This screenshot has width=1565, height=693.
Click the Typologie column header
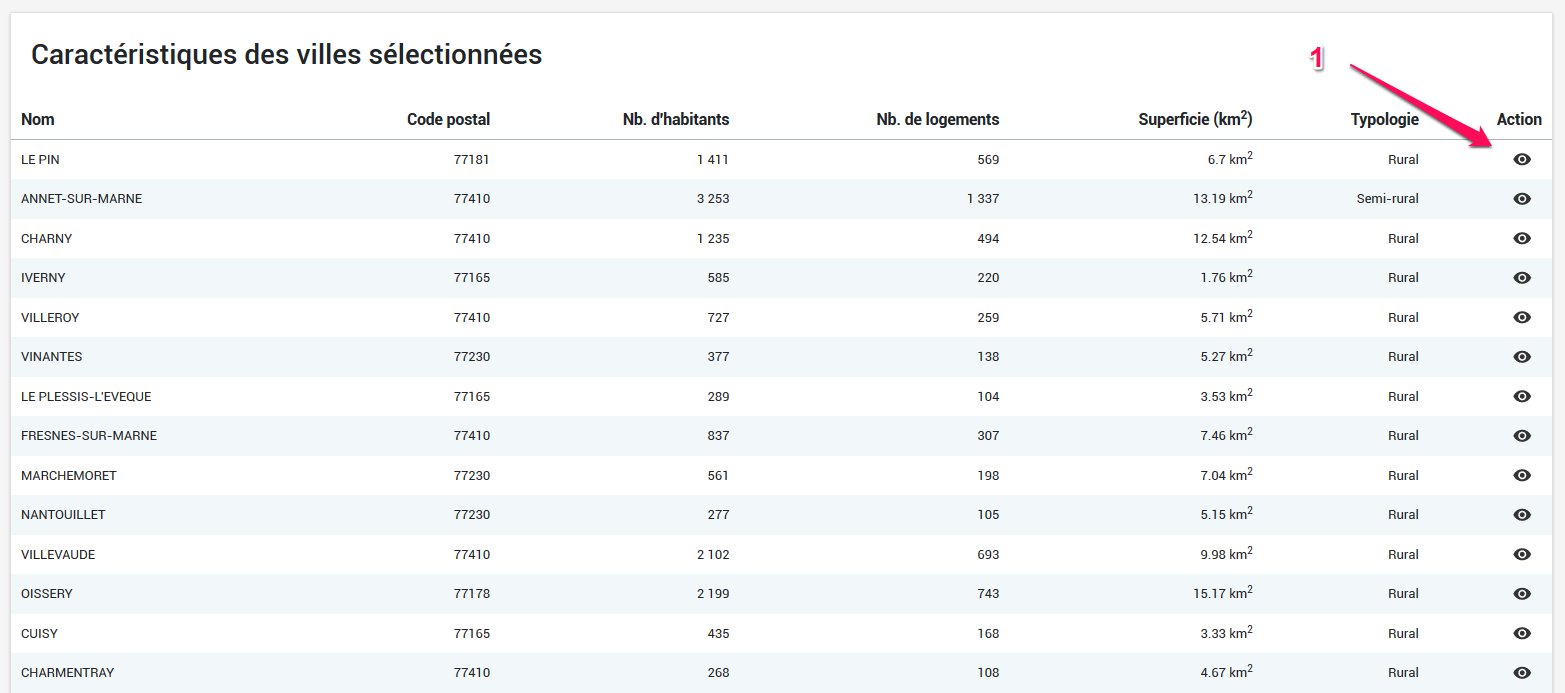(1384, 120)
